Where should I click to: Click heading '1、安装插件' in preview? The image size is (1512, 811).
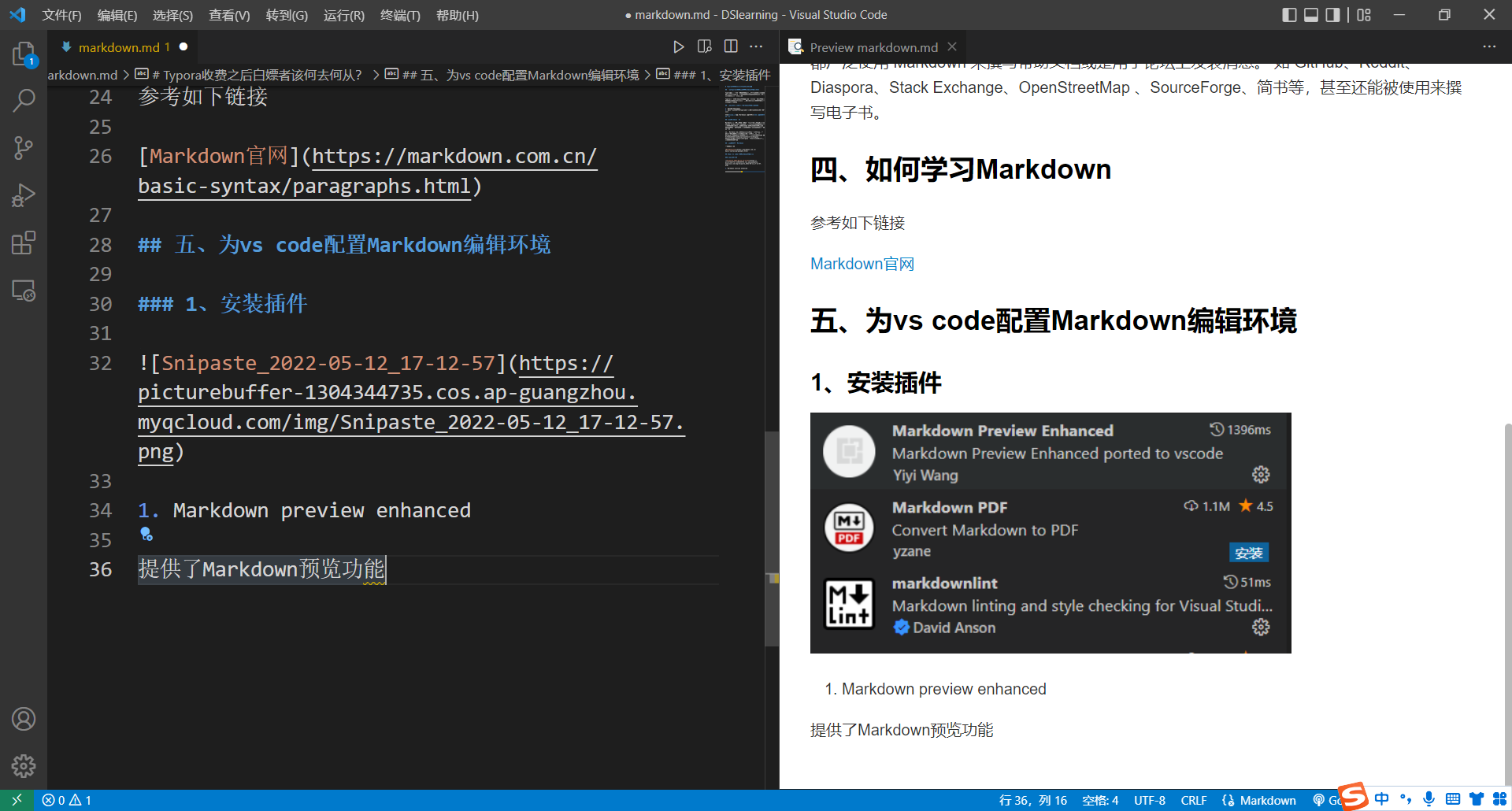[x=876, y=383]
